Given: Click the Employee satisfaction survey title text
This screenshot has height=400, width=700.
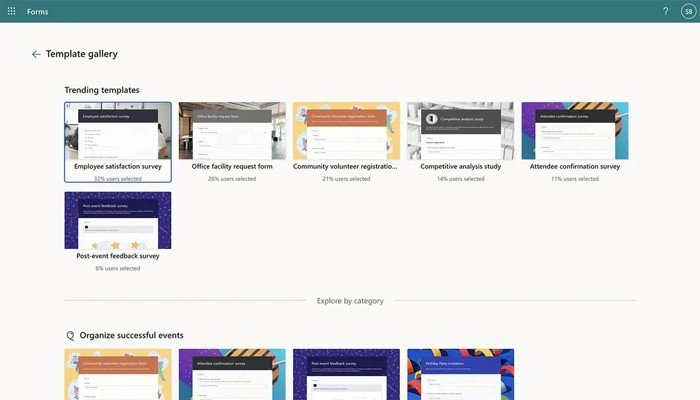Looking at the screenshot, I should coord(118,167).
